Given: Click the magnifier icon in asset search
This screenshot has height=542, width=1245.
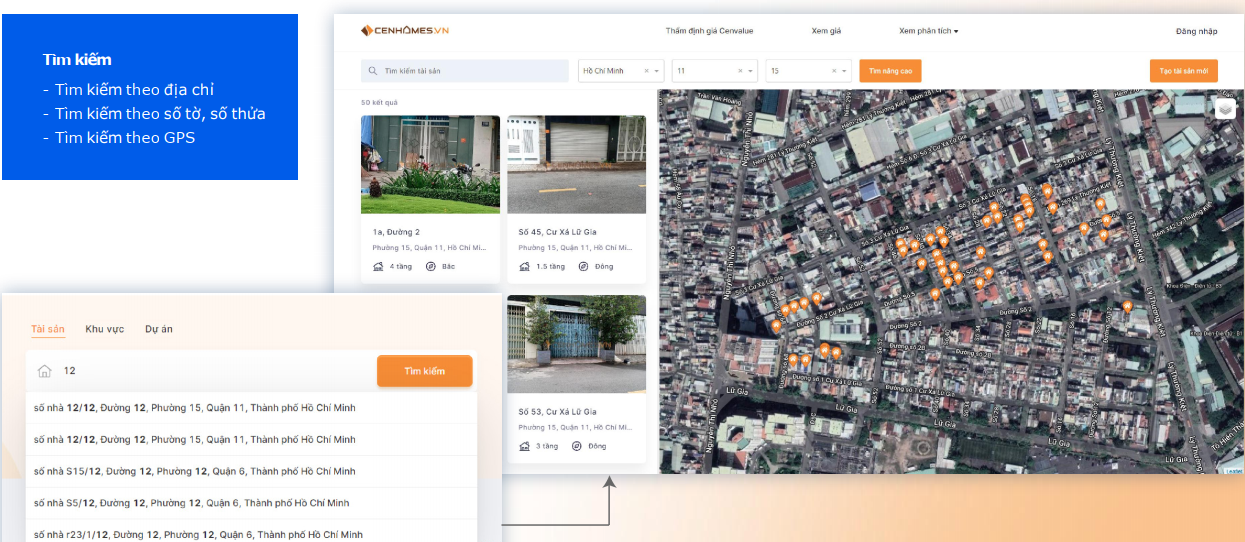Looking at the screenshot, I should click(x=373, y=71).
